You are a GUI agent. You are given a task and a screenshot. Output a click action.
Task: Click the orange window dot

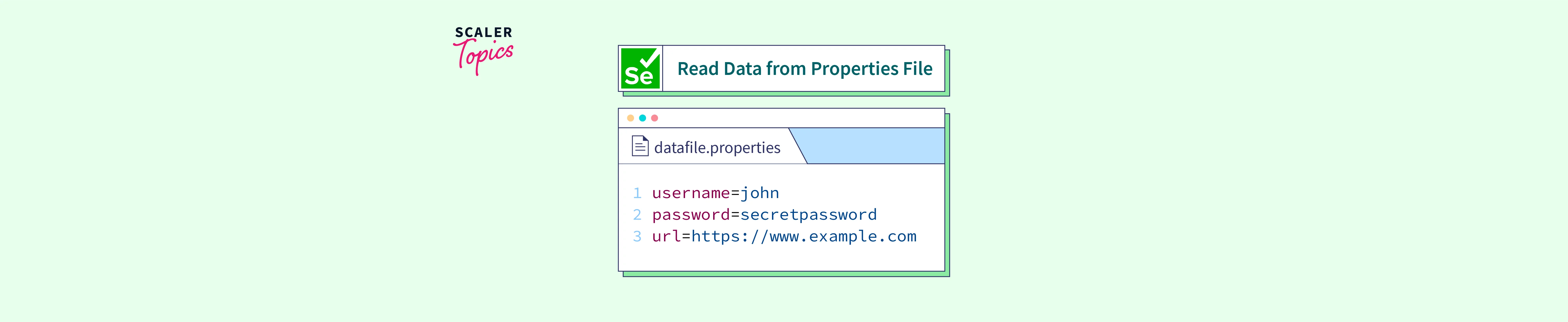[x=631, y=118]
